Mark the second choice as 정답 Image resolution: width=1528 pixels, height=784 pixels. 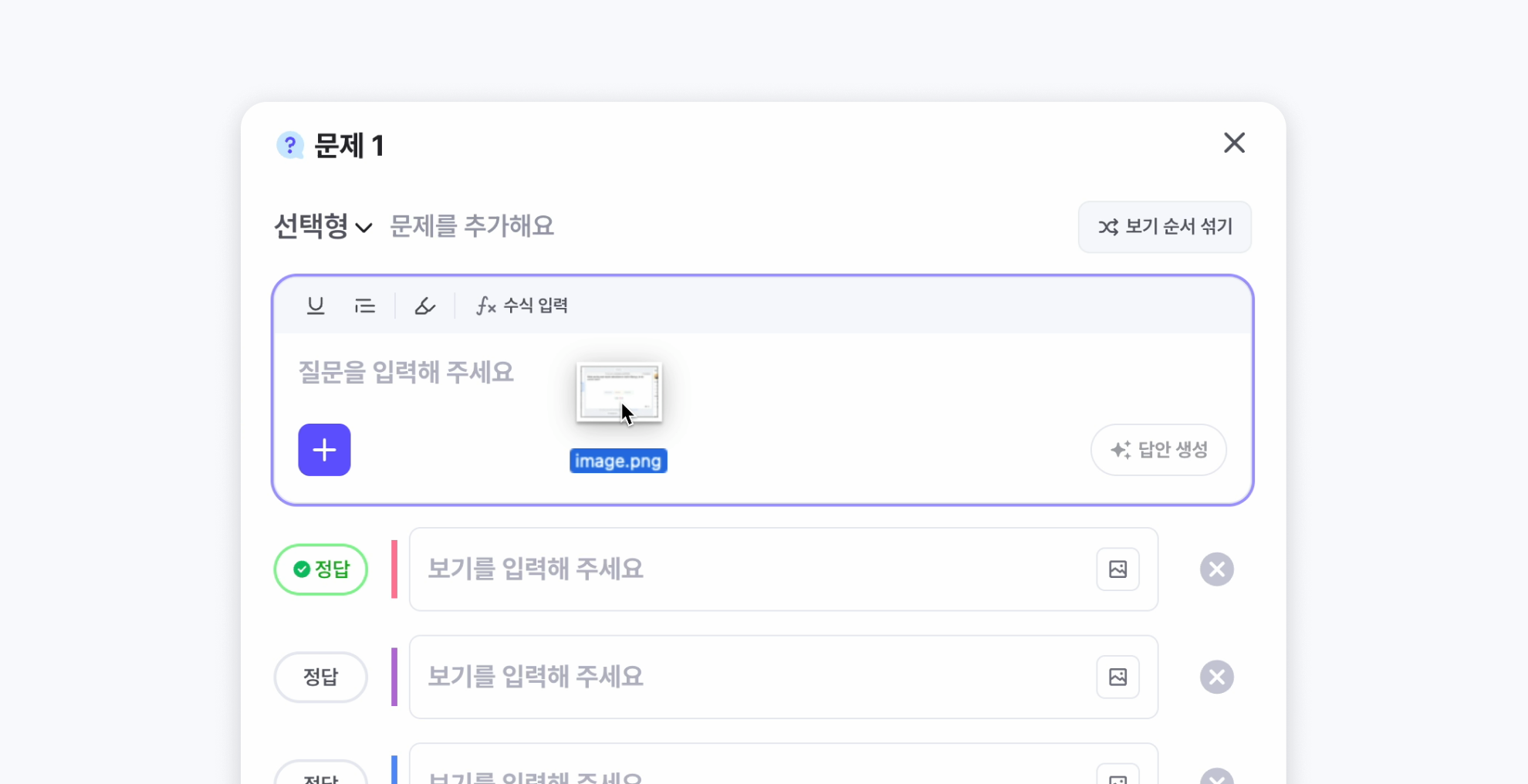[321, 678]
